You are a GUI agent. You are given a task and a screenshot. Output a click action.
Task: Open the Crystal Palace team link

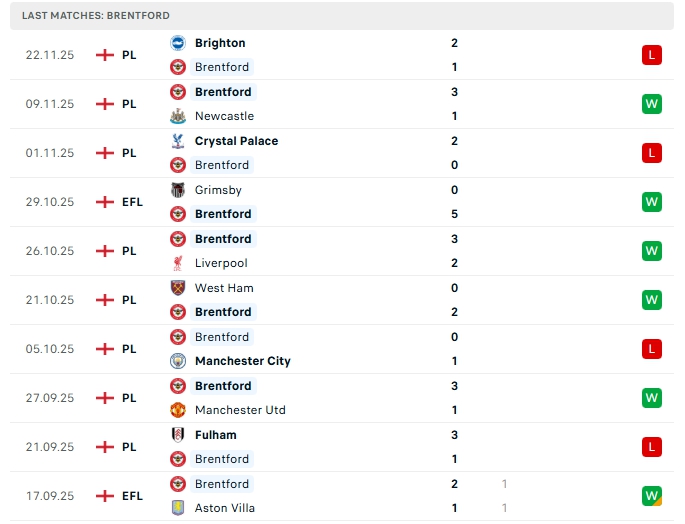click(236, 141)
